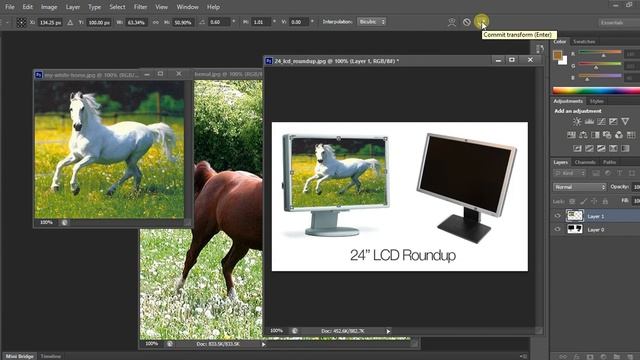The width and height of the screenshot is (640, 360).
Task: Switch to the Swatches tab
Action: (x=584, y=42)
